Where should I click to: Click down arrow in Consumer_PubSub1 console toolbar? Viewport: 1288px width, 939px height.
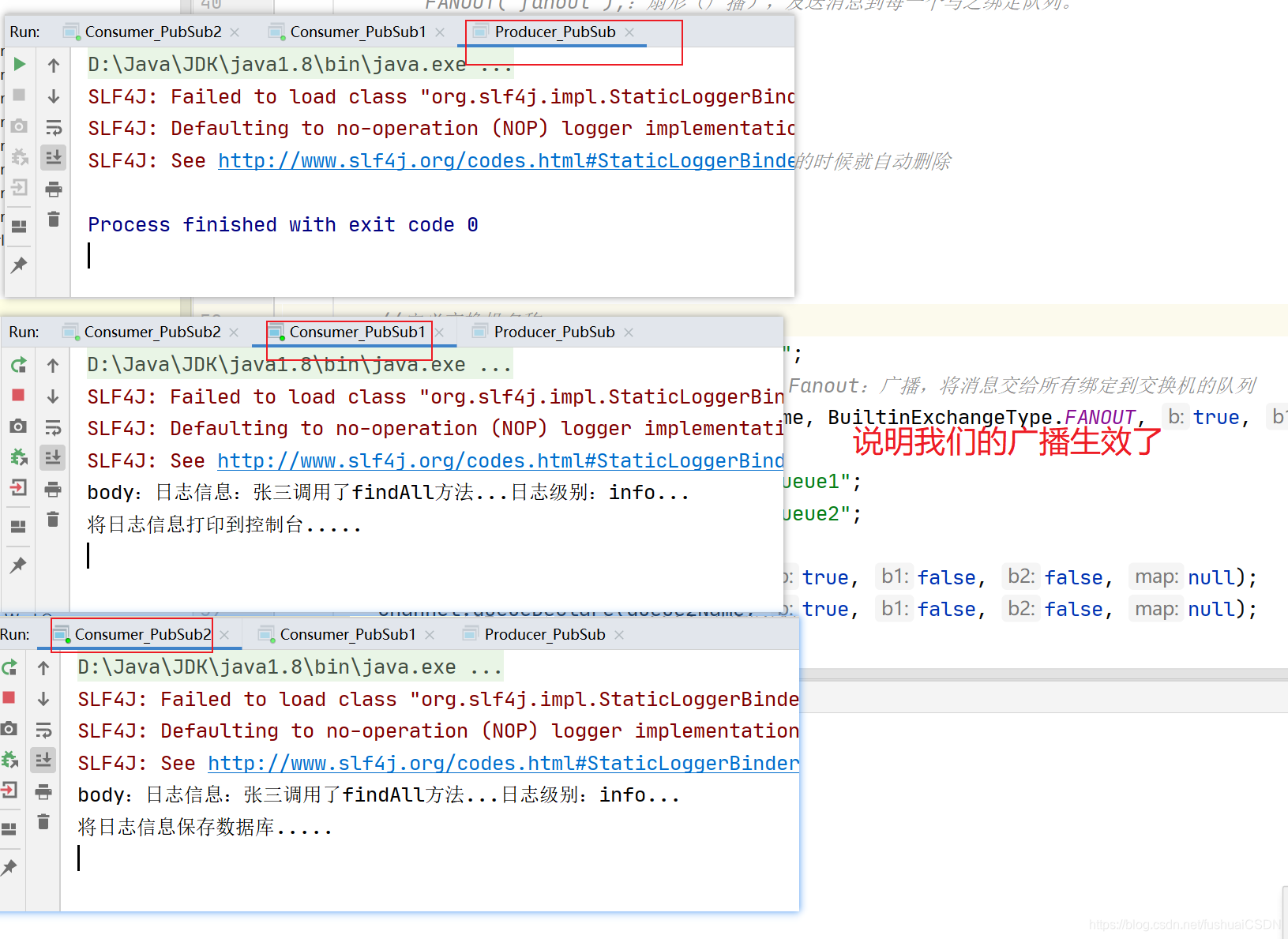coord(53,396)
